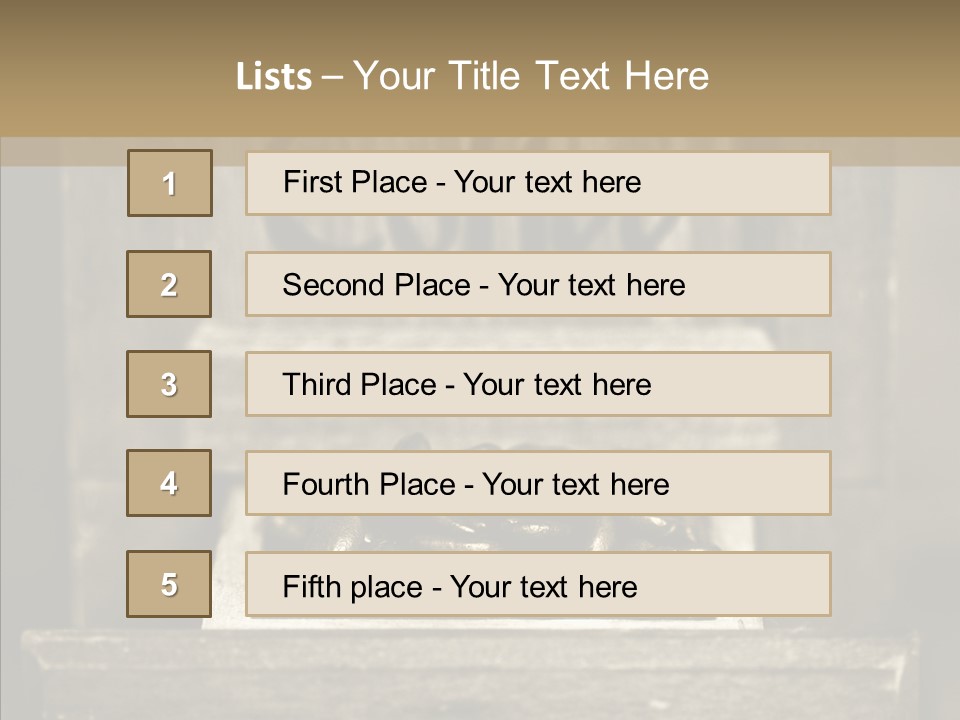Select the number 2 box

click(x=169, y=284)
